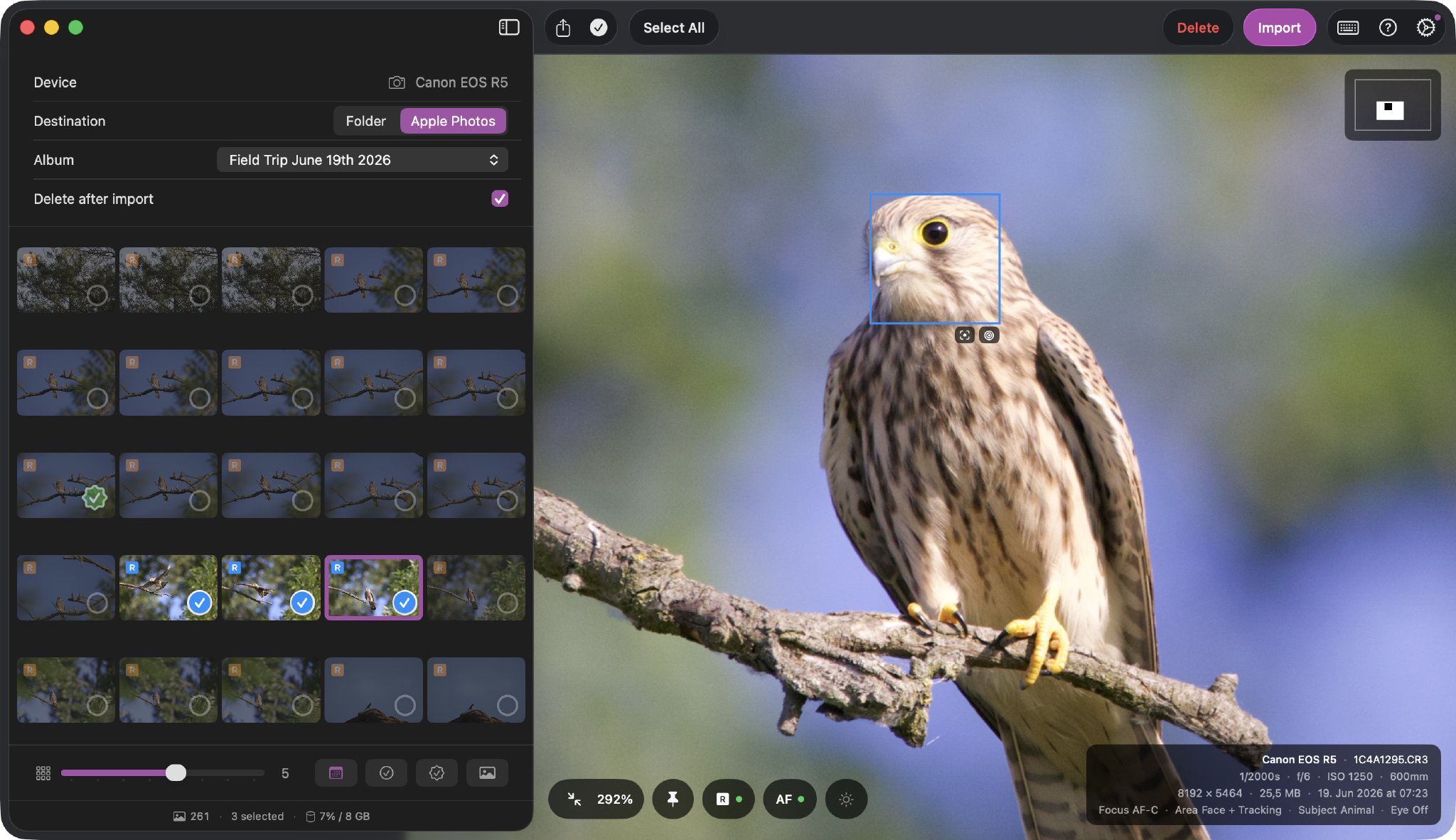This screenshot has width=1456, height=840.
Task: Click the zoom-to-fit arrows icon beside 292%
Action: click(574, 799)
